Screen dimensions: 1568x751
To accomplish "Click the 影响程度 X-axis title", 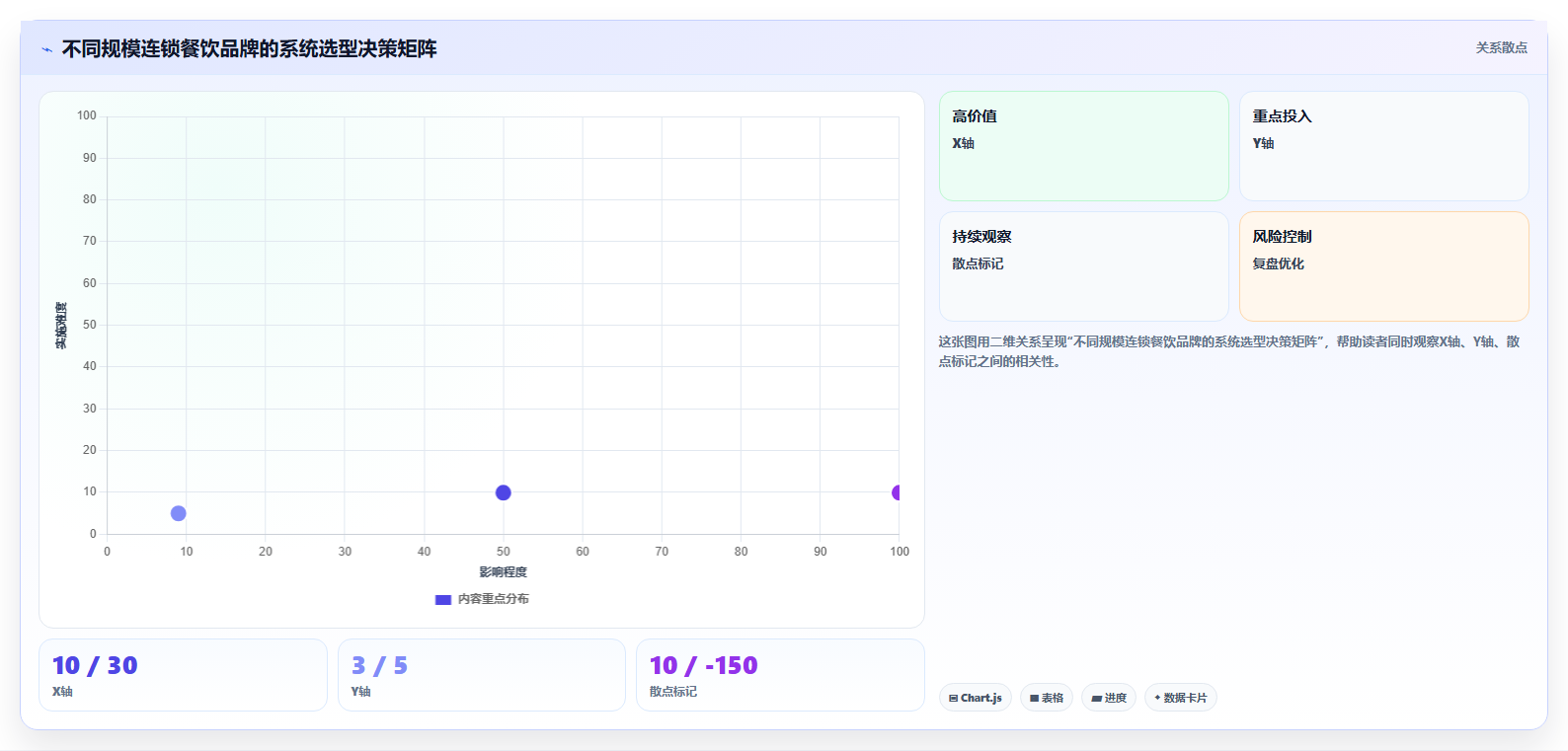I will point(503,572).
